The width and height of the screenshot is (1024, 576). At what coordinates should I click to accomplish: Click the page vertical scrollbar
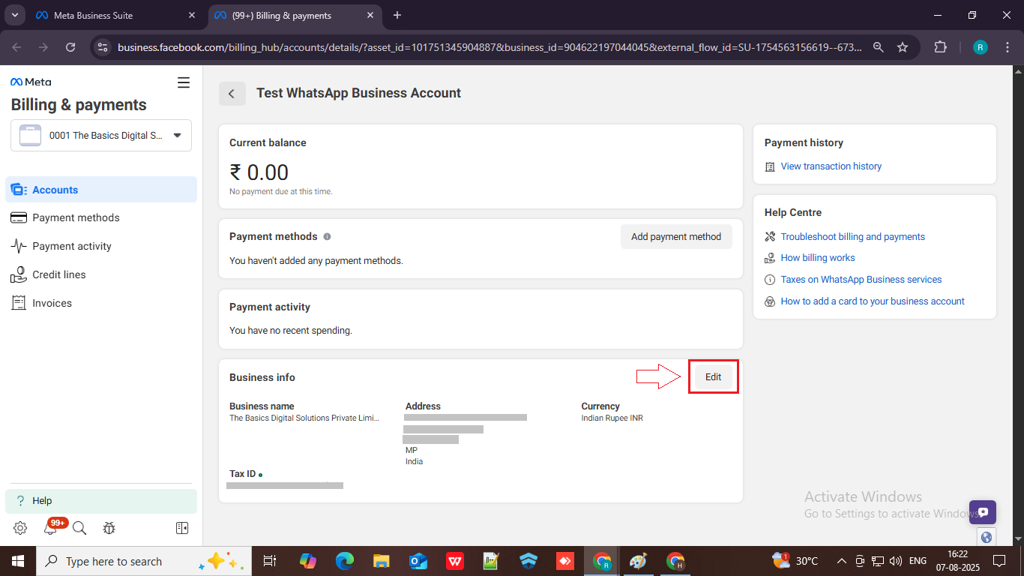coord(1018,305)
